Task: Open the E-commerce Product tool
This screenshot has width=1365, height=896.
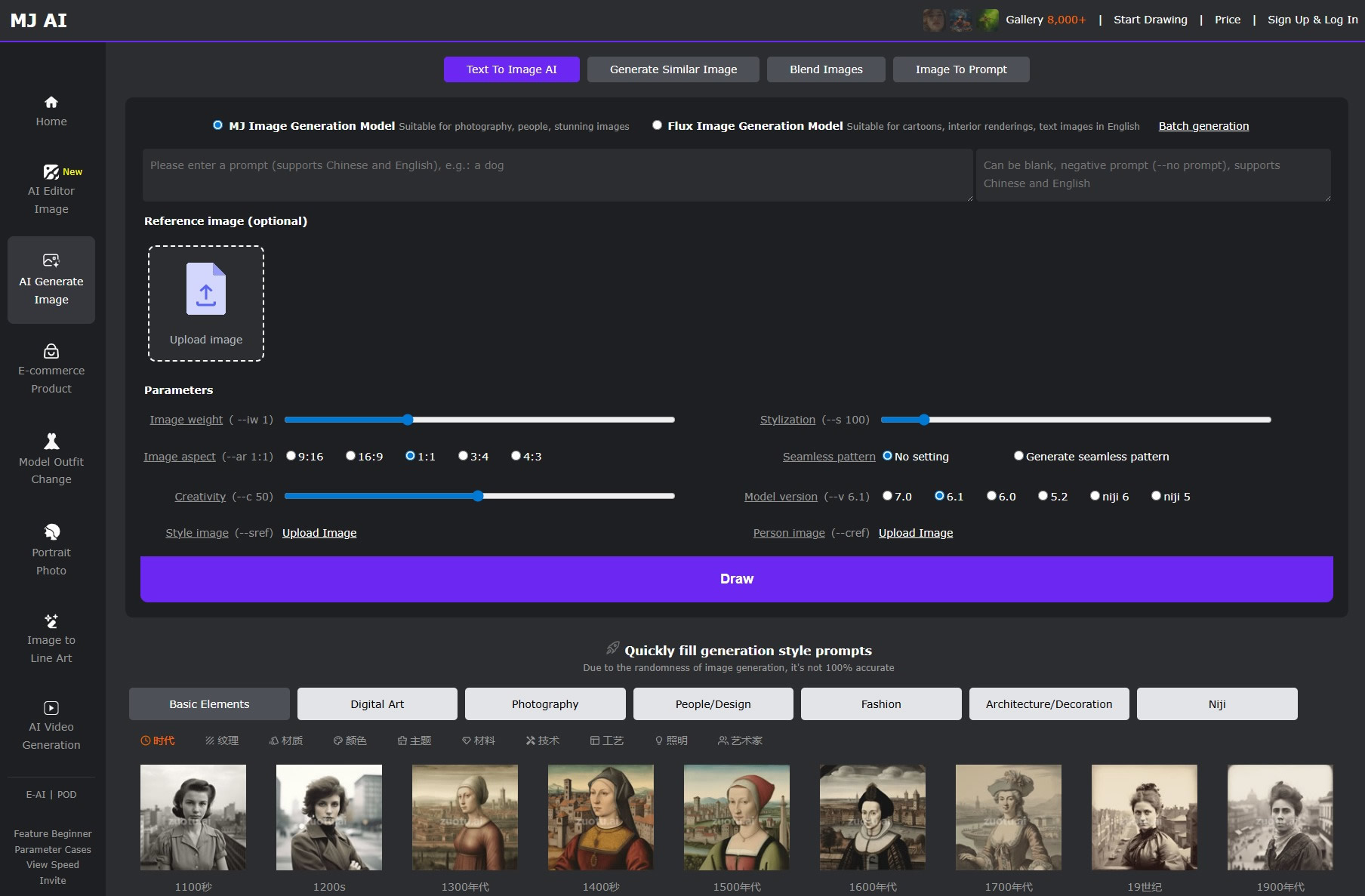Action: [x=51, y=370]
